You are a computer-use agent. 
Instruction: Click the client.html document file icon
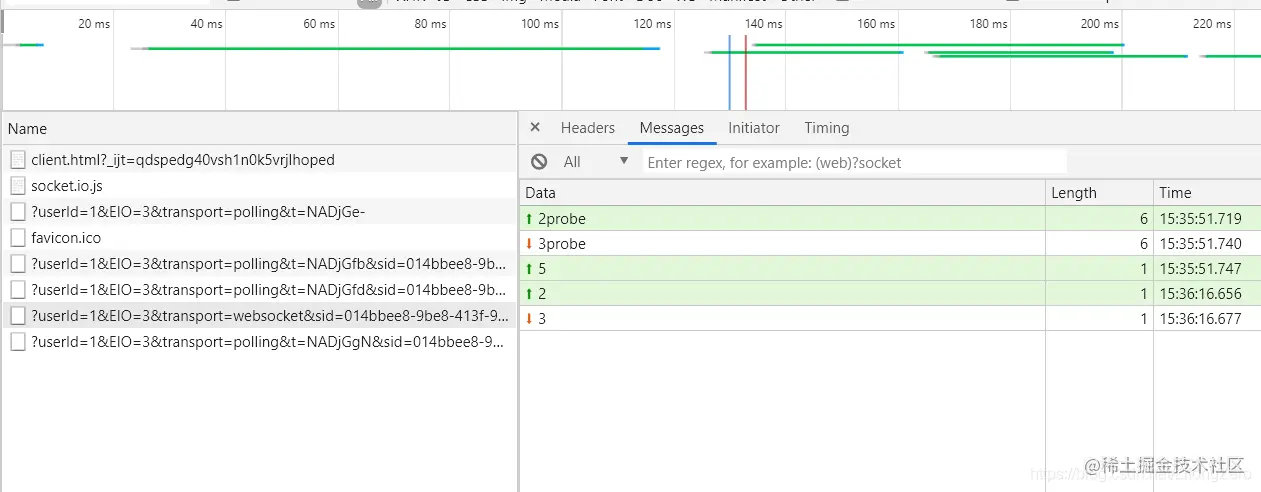click(17, 159)
